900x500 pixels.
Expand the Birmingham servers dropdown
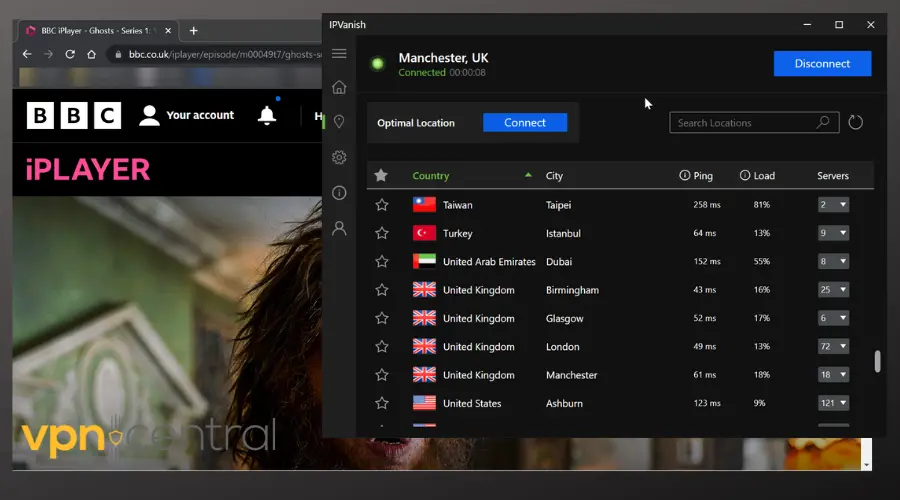coord(833,289)
